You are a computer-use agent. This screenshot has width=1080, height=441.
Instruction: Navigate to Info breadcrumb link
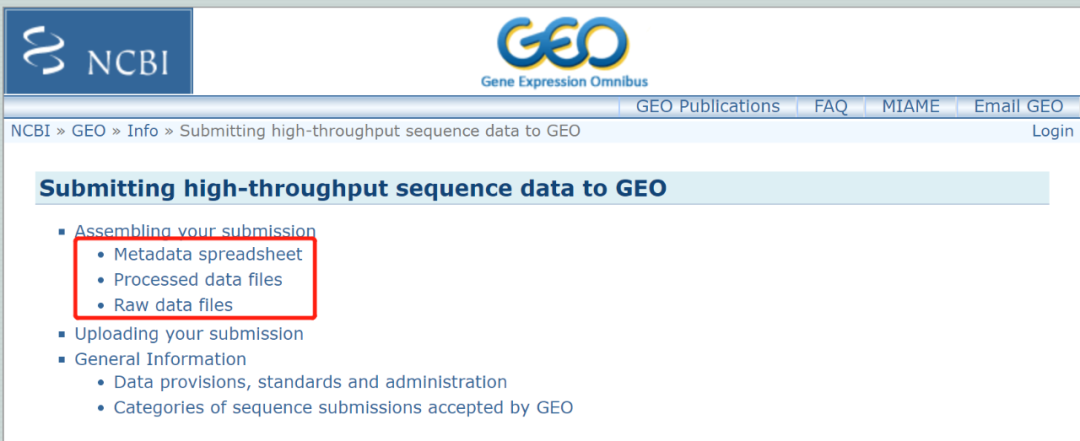pyautogui.click(x=142, y=131)
